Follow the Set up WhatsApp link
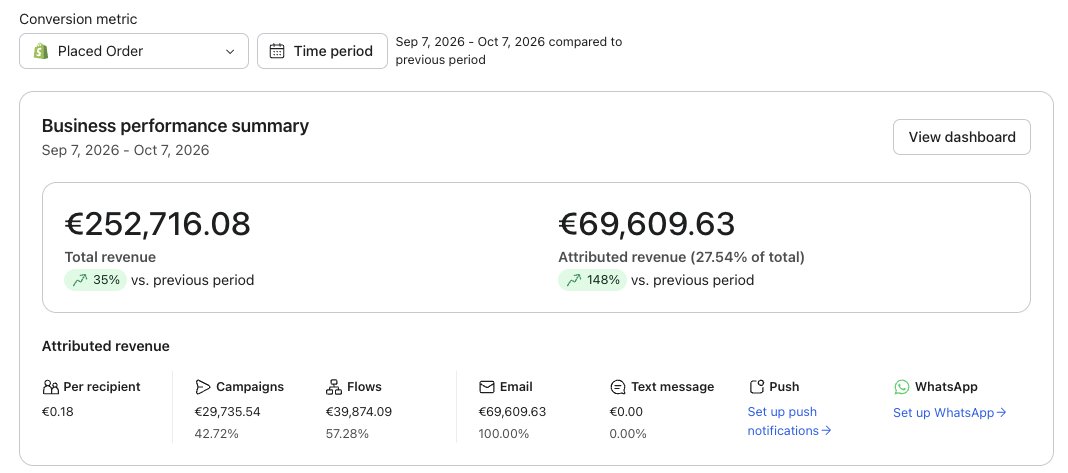Viewport: 1068px width, 473px height. pos(949,412)
